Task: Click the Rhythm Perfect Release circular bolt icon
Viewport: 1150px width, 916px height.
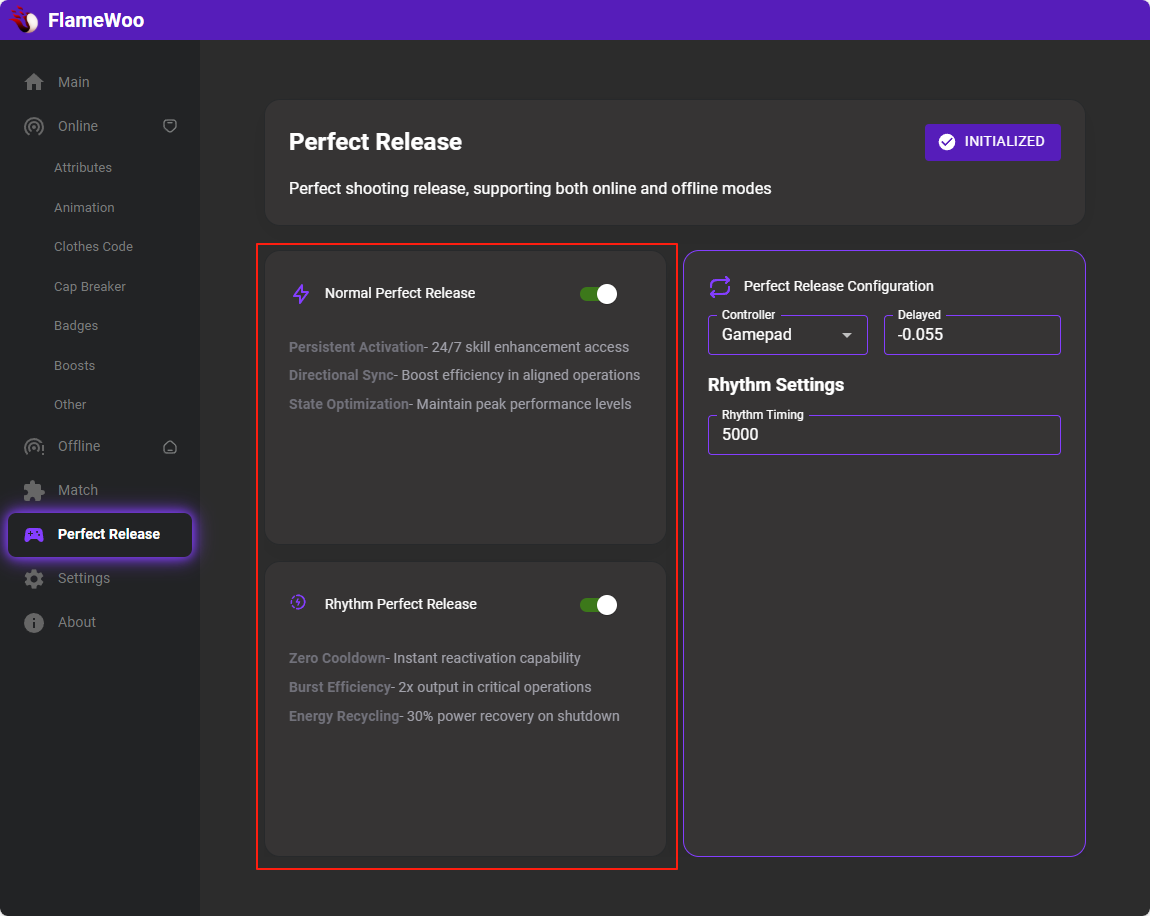Action: tap(298, 602)
